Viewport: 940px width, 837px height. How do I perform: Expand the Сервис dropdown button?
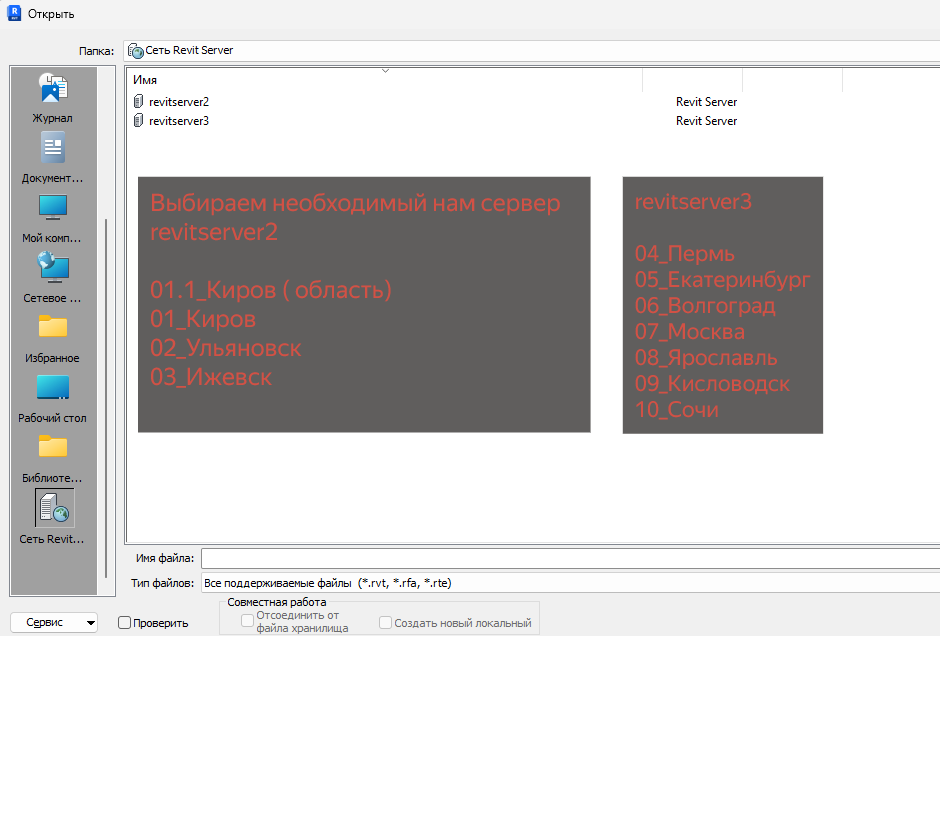pos(54,622)
